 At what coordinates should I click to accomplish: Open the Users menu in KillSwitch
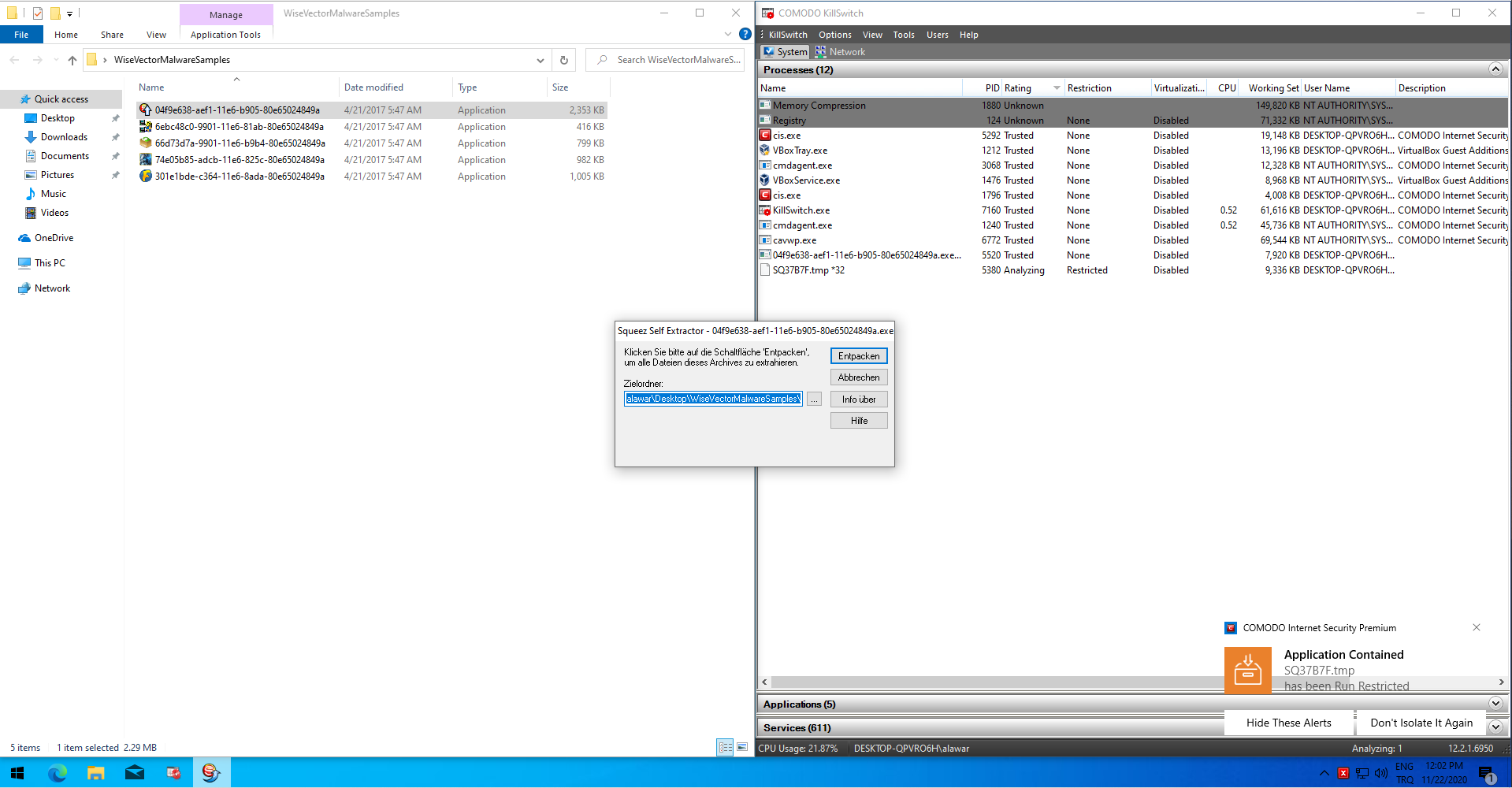(x=938, y=35)
